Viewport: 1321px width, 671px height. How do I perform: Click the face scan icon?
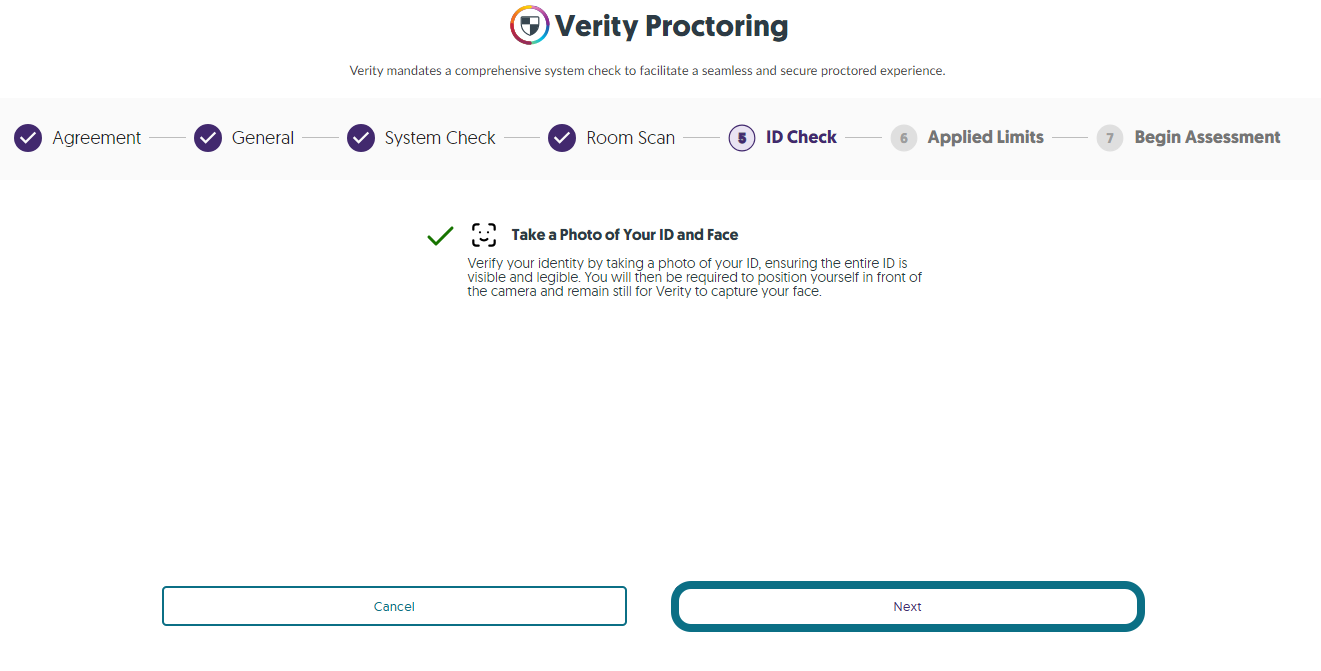484,235
